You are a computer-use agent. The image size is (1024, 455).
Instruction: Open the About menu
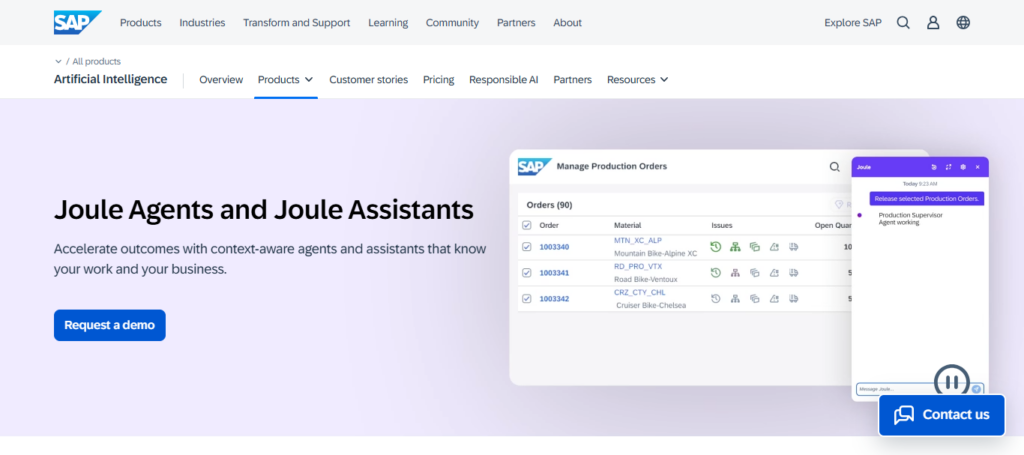click(568, 23)
